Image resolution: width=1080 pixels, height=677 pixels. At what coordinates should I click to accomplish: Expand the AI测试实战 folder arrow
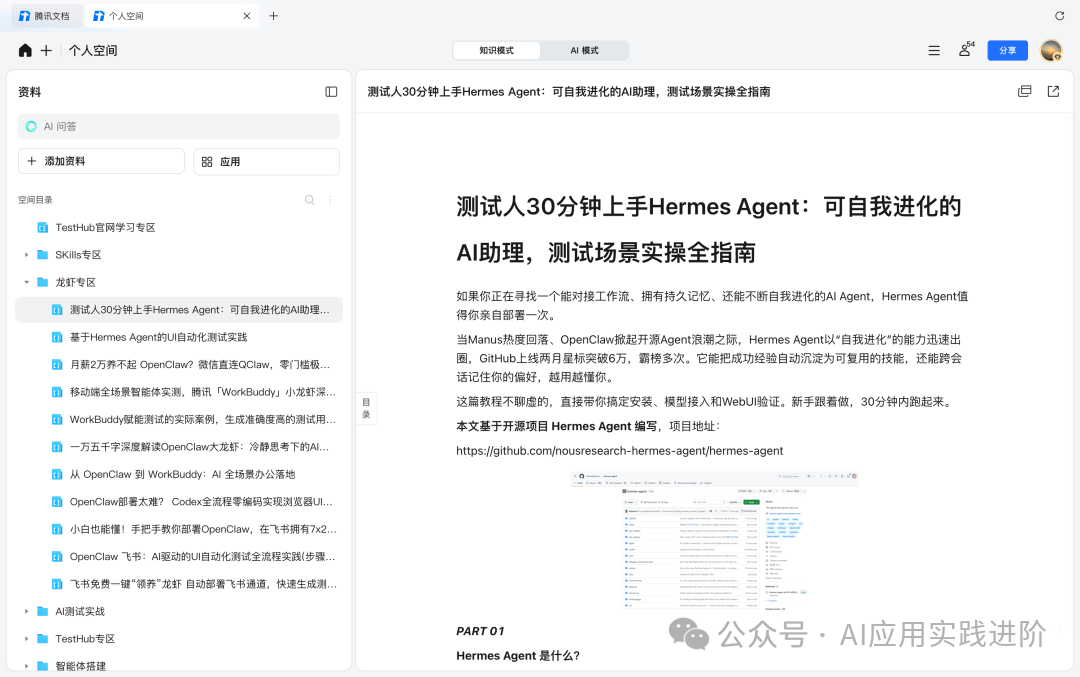pyautogui.click(x=26, y=612)
